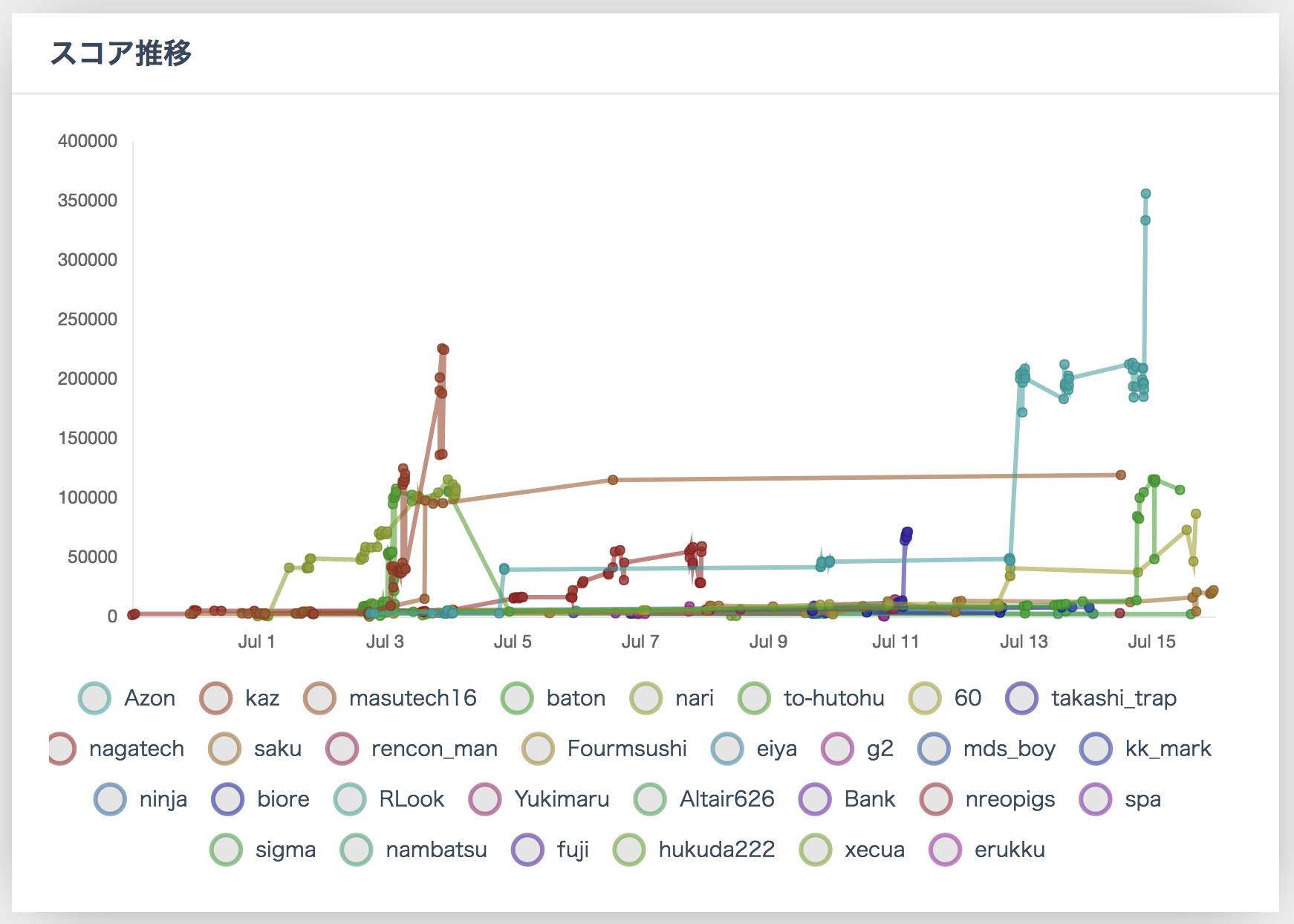Click the hukuda222 legend circle icon

[x=629, y=850]
